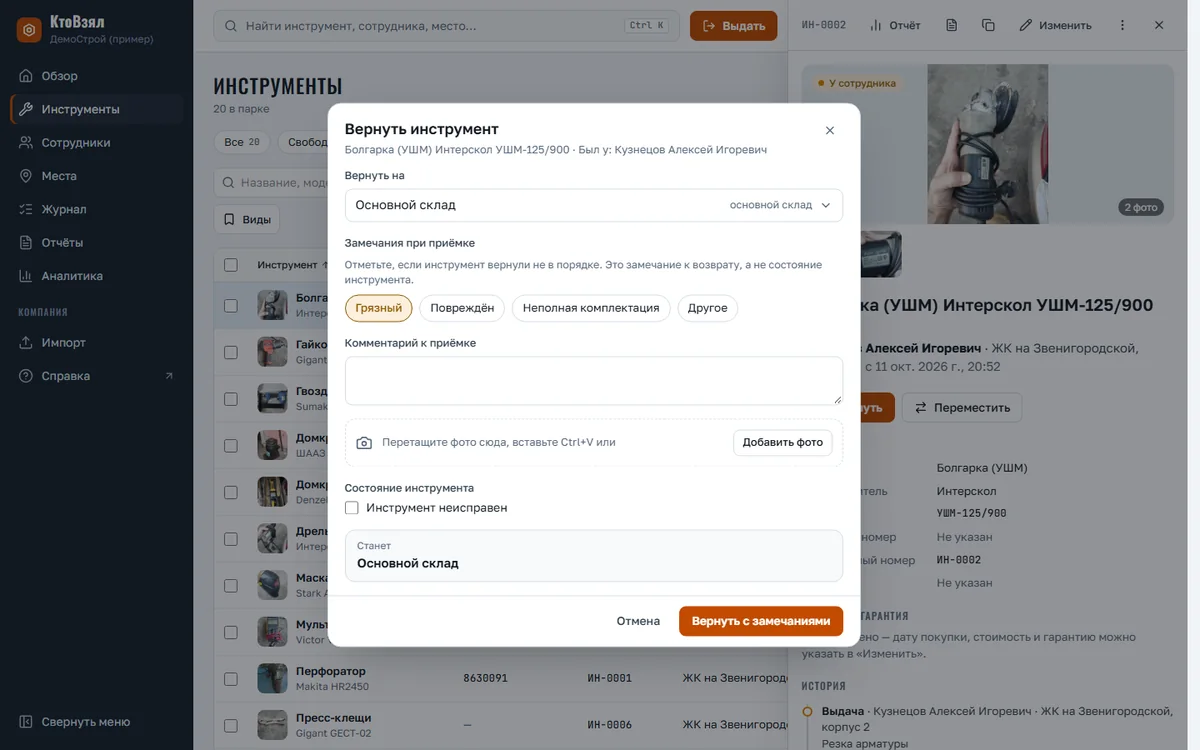Viewport: 1200px width, 750px height.
Task: Click the КтоВзял logo icon
Action: tap(30, 30)
